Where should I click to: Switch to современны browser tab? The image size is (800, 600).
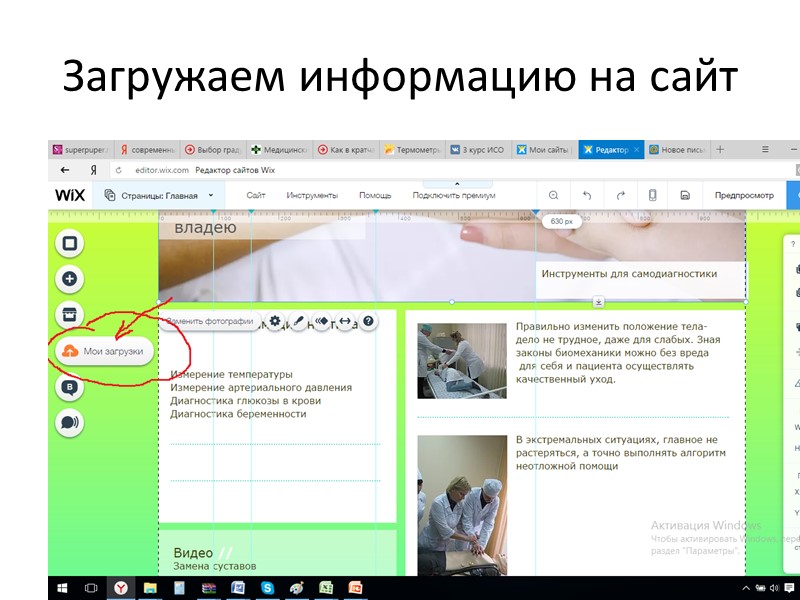click(x=147, y=149)
